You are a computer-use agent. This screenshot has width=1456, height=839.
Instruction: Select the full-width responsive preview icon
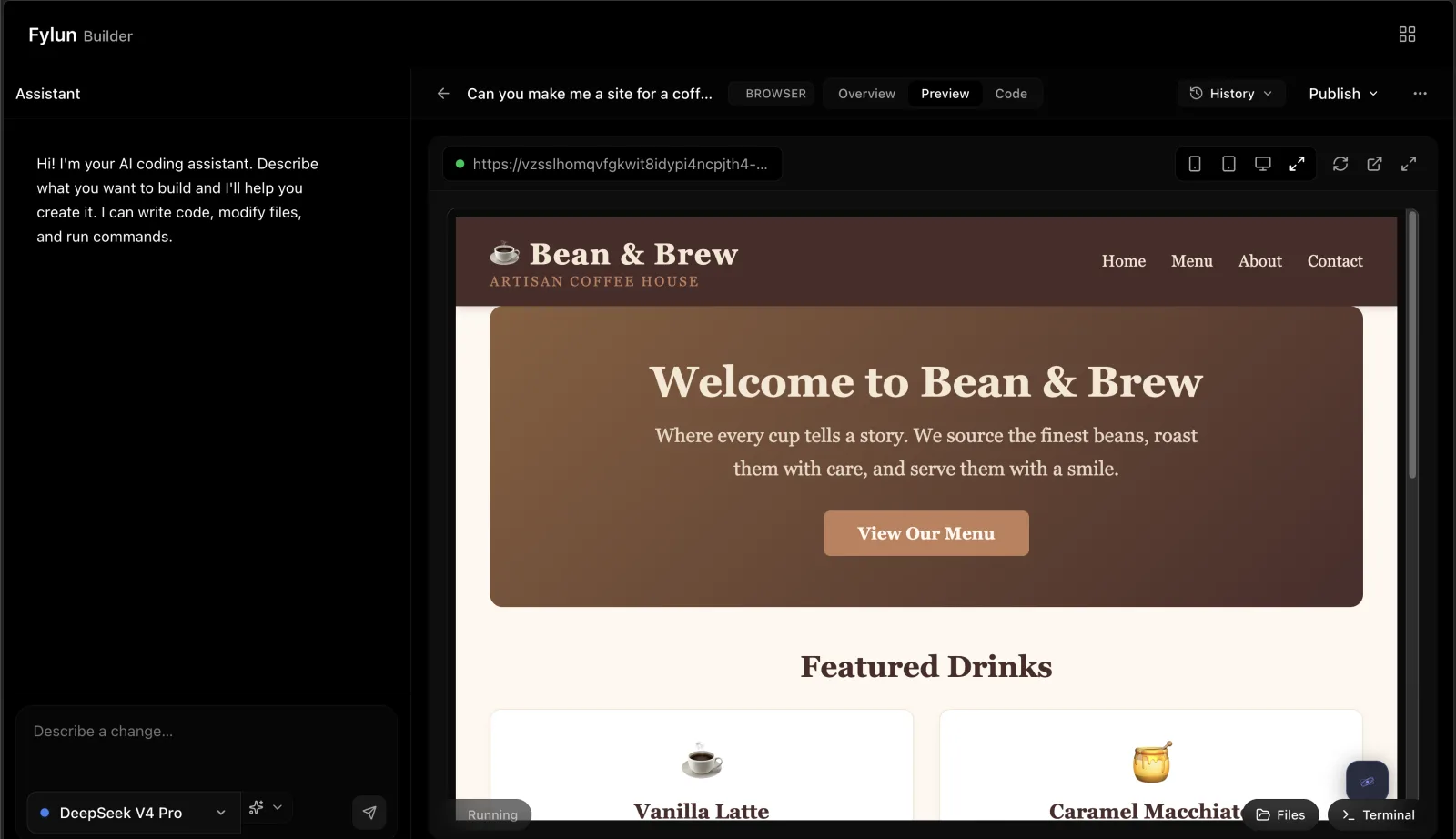point(1297,164)
